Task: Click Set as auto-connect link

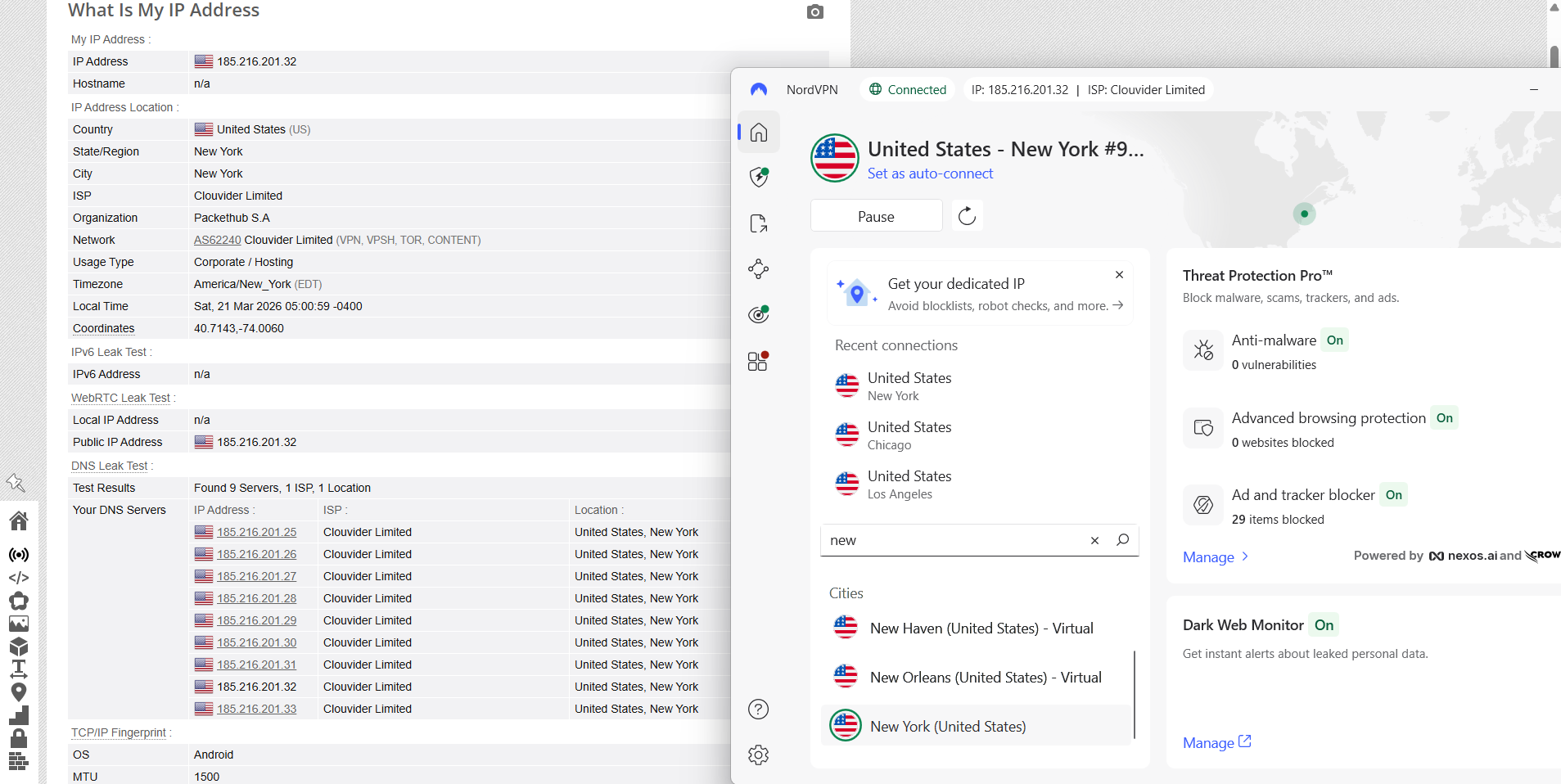Action: coord(930,173)
